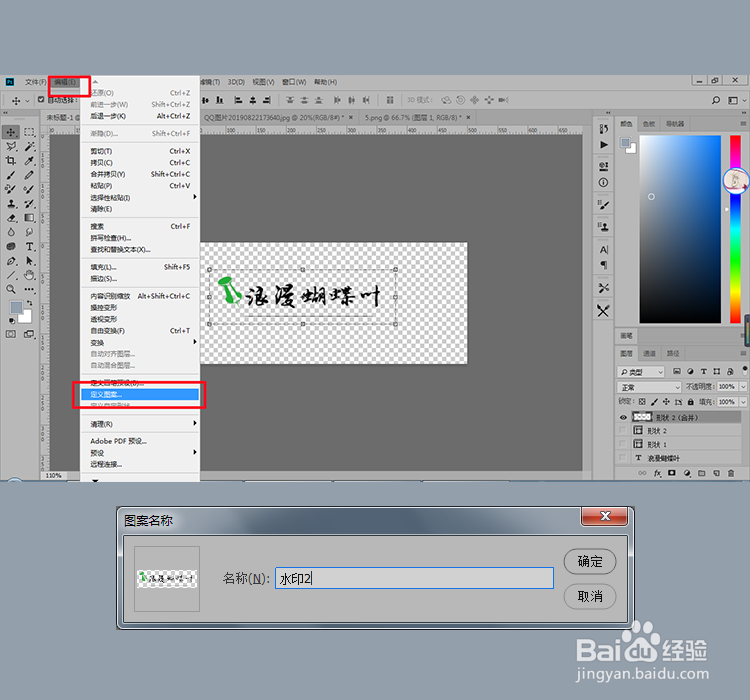This screenshot has height=700, width=750.
Task: Toggle lock position icon
Action: point(666,402)
